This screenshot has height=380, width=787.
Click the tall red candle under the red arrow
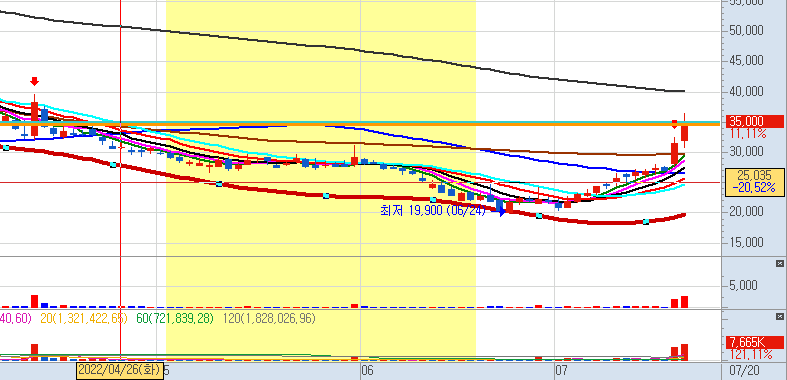tap(34, 118)
